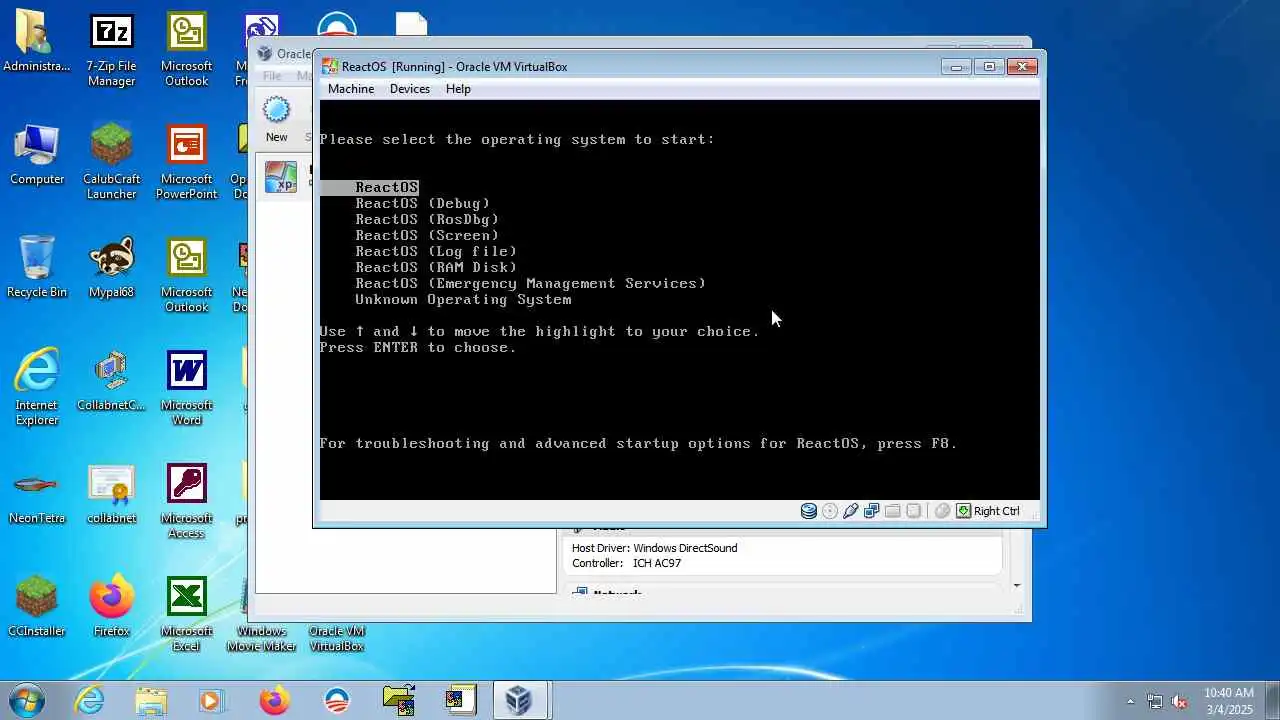Select the Oracle VM VirtualBox desktop icon
Screen dimensions: 1280x720
point(336,638)
